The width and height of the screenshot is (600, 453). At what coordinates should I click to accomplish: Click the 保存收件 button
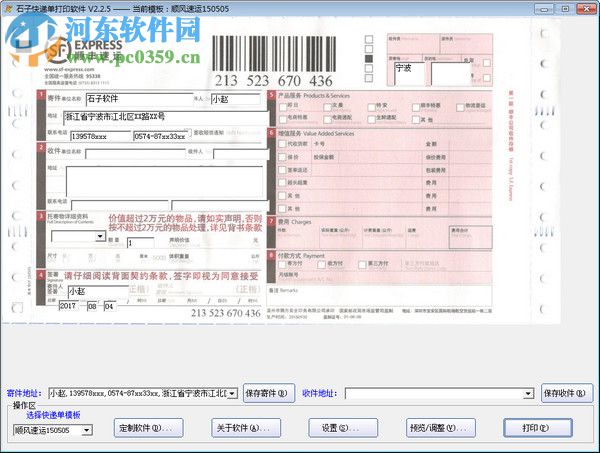click(567, 393)
